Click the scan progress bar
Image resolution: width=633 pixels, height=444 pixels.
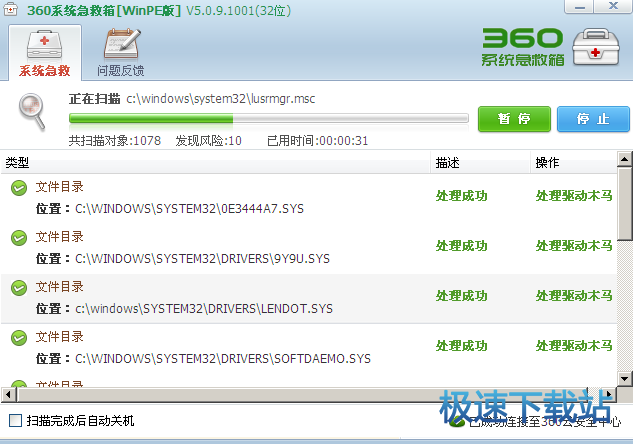(x=269, y=118)
